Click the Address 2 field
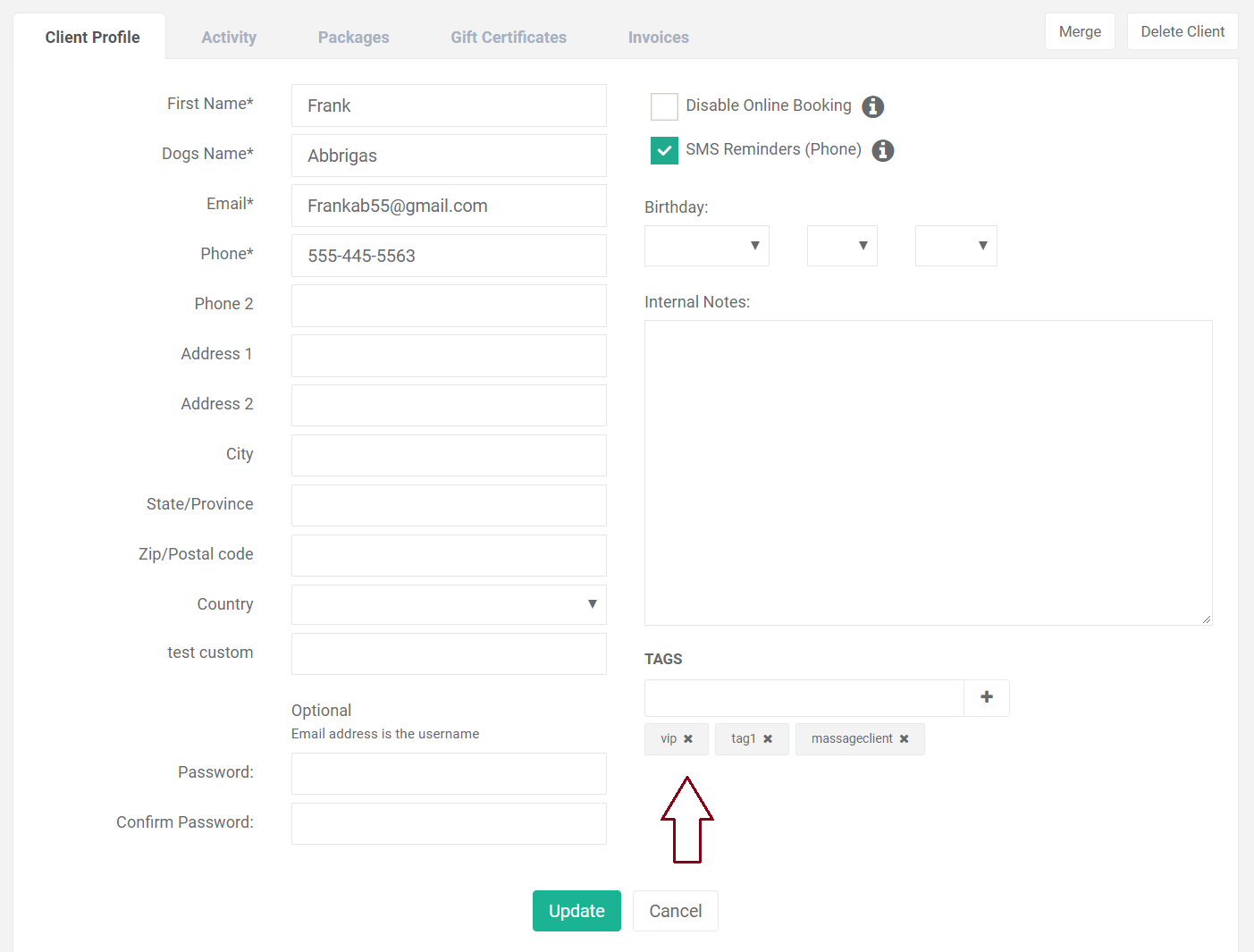1254x952 pixels. [449, 405]
